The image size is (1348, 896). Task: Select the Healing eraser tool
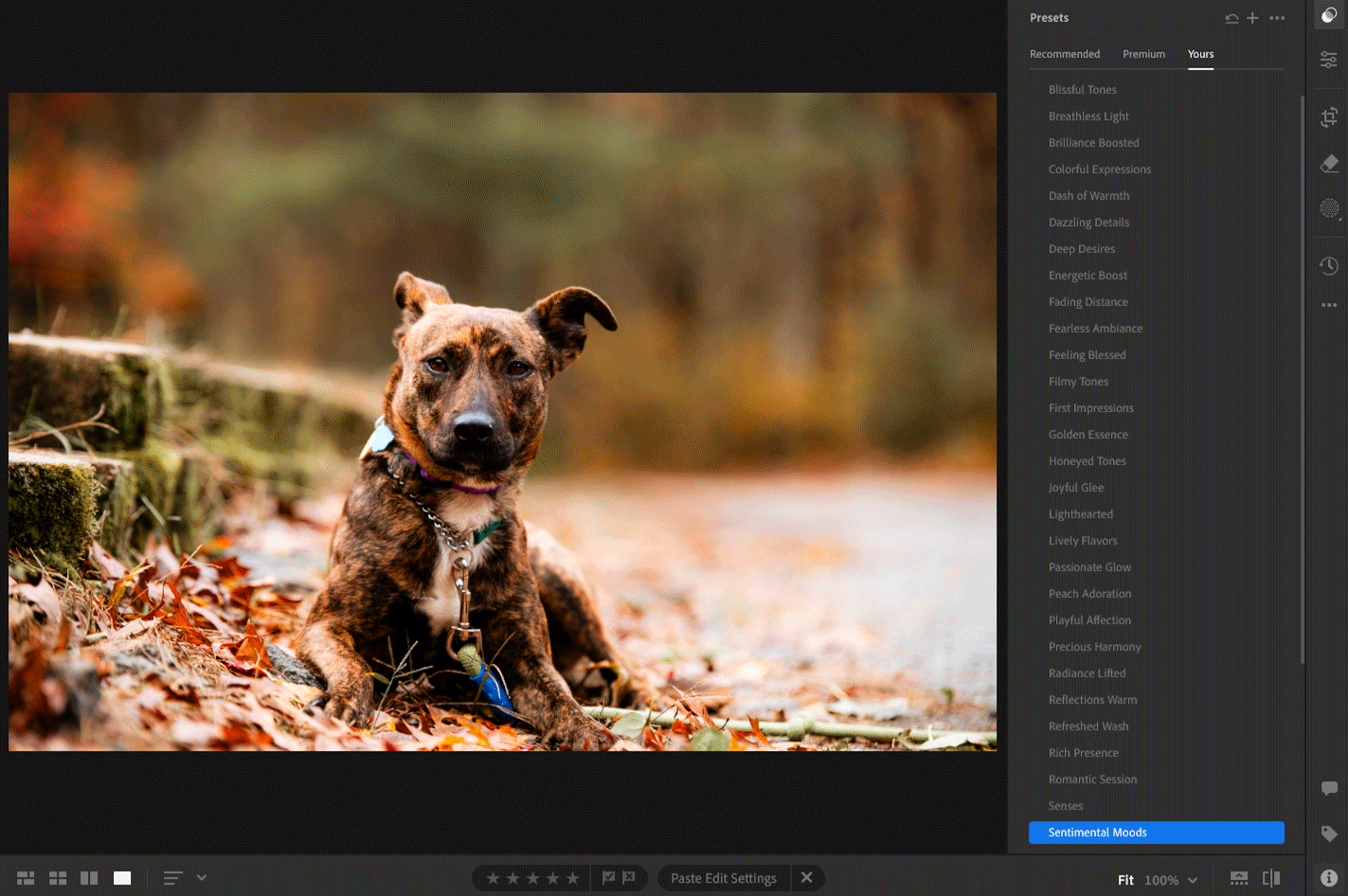pyautogui.click(x=1329, y=164)
